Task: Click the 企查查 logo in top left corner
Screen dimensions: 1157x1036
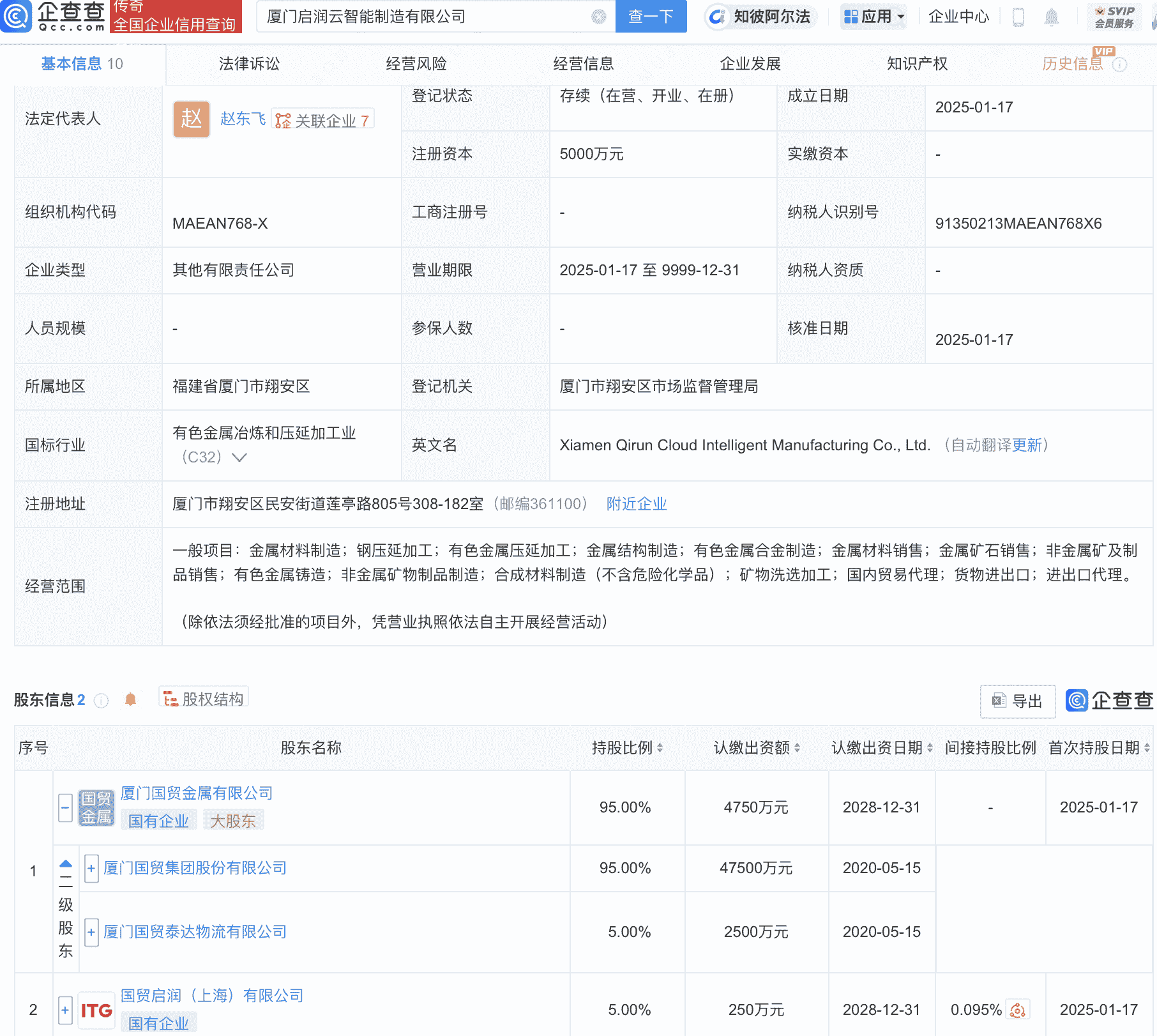Action: pyautogui.click(x=54, y=17)
